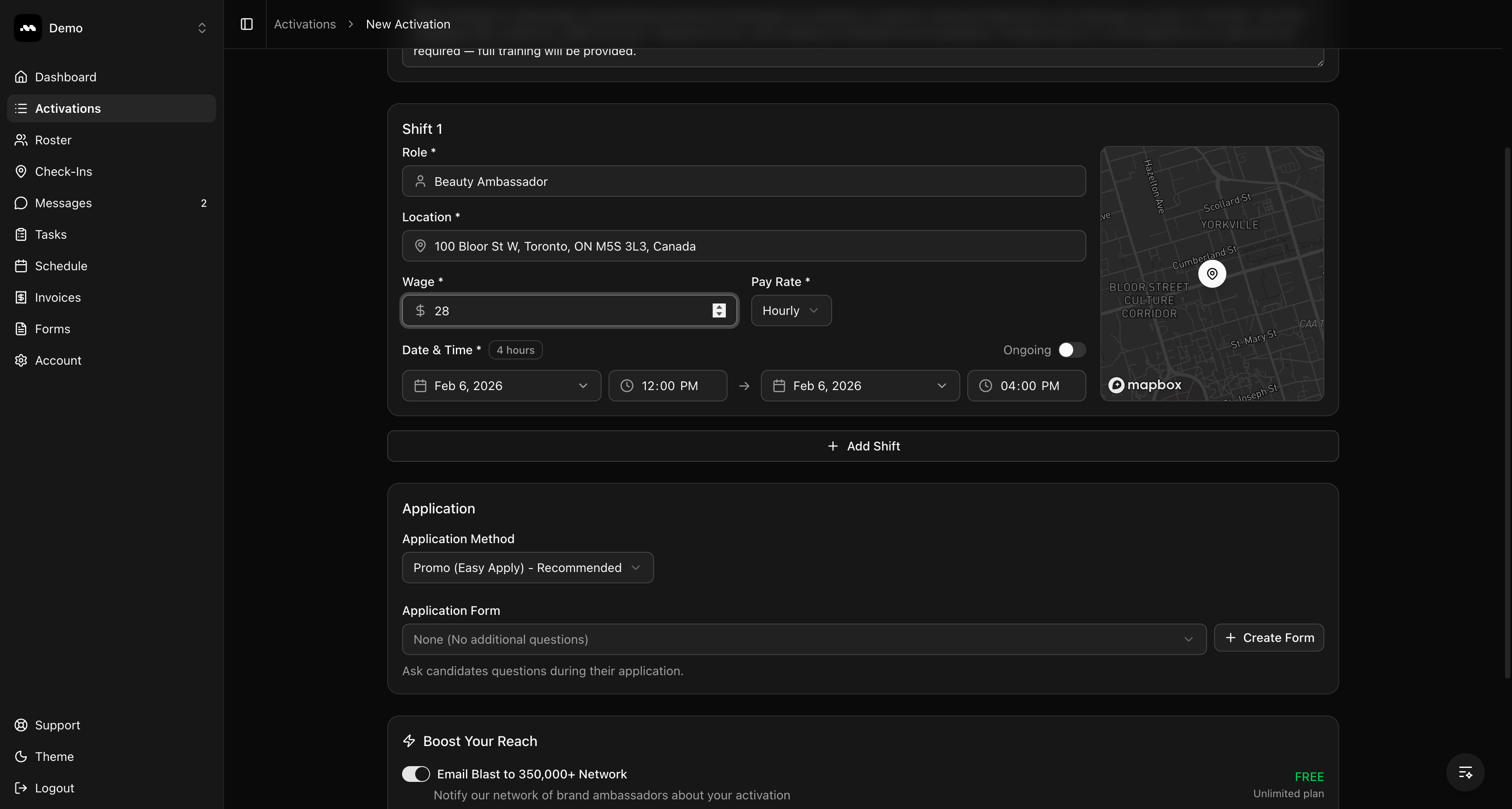
Task: Expand the Application Method dropdown
Action: point(527,567)
